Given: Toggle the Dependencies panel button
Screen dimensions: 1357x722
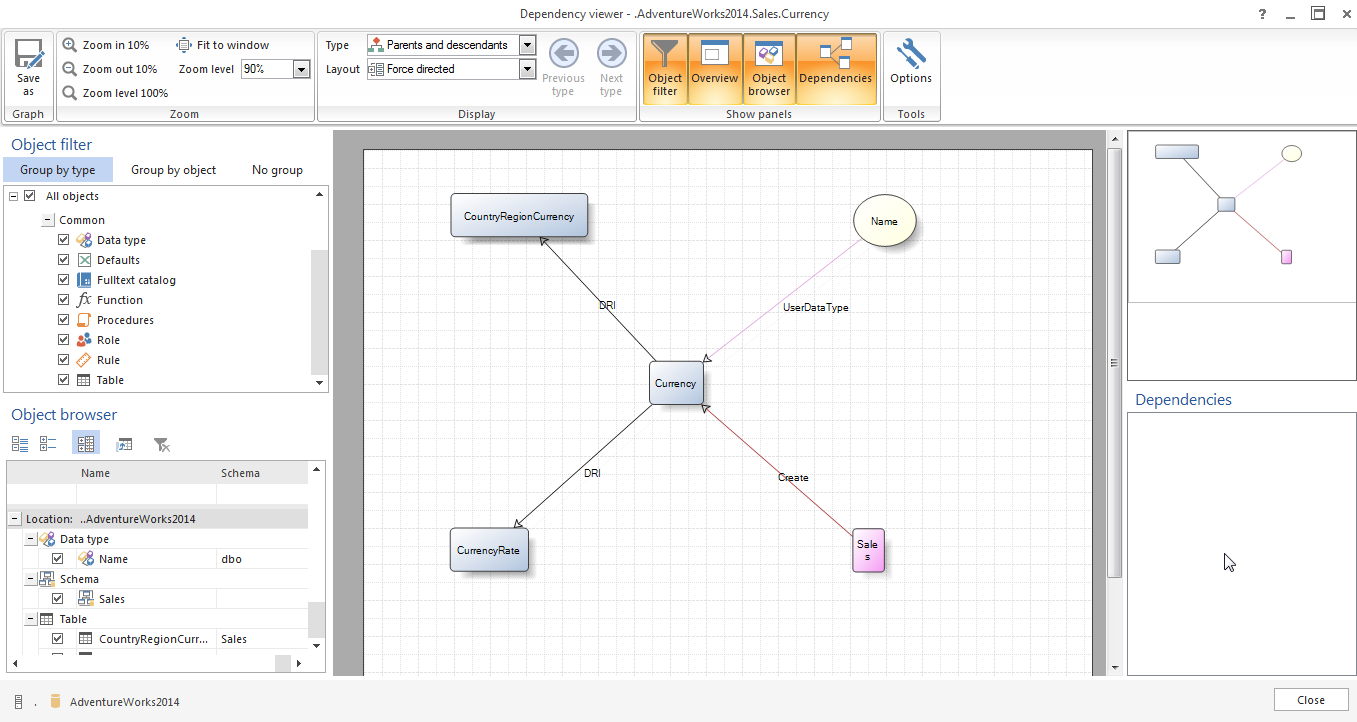Looking at the screenshot, I should (836, 69).
